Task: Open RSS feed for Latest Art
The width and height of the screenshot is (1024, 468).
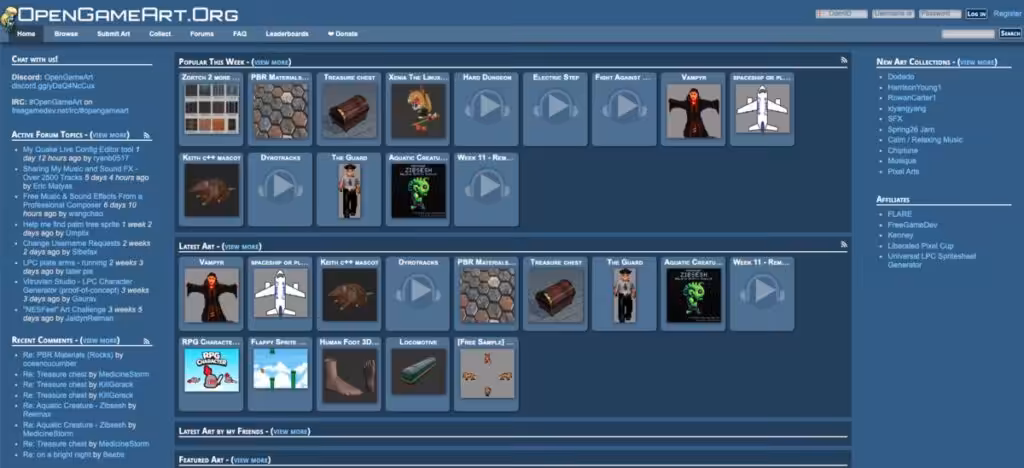Action: pyautogui.click(x=844, y=245)
